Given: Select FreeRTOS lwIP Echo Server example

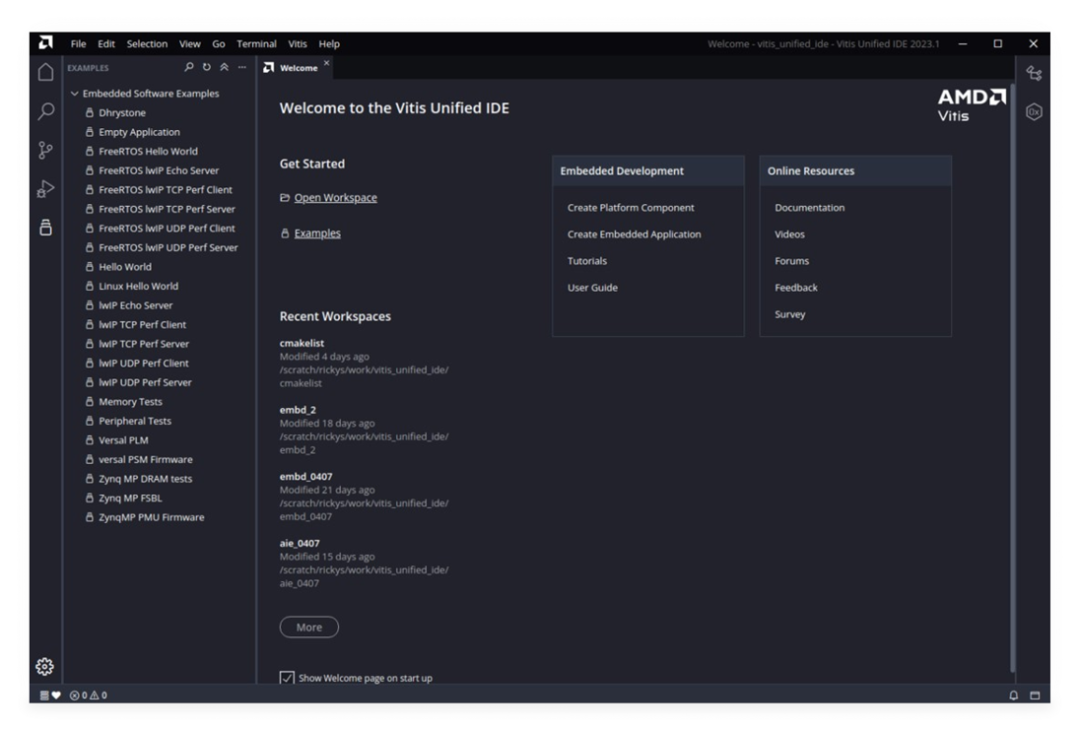Looking at the screenshot, I should (160, 170).
